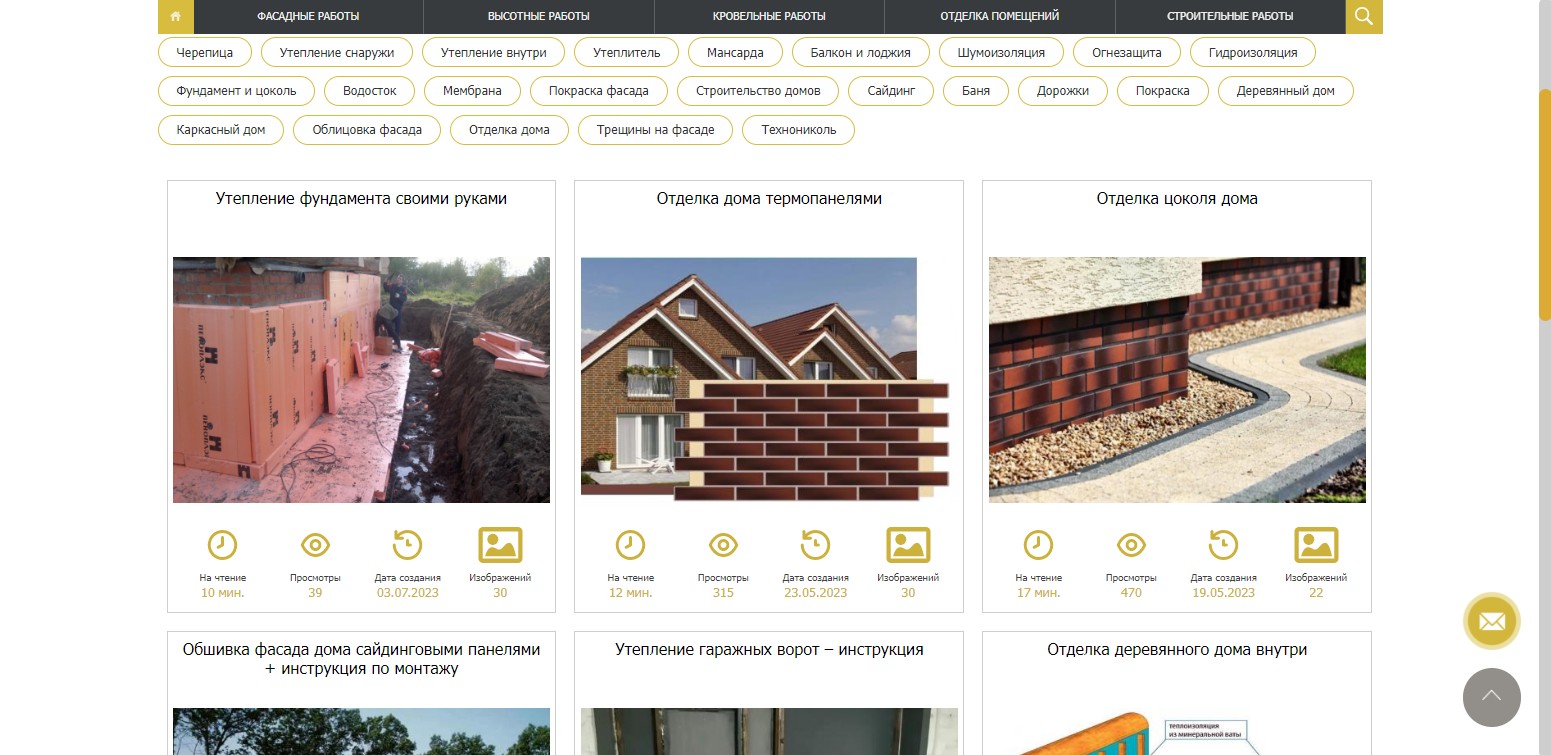Image resolution: width=1551 pixels, height=755 pixels.
Task: Select the Покраска tag
Action: click(x=1163, y=91)
